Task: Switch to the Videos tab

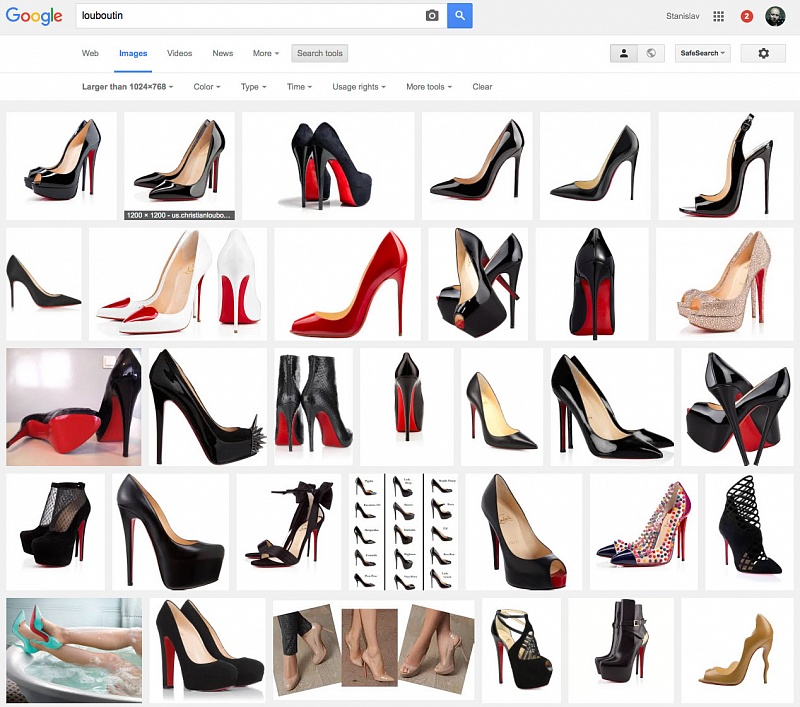Action: (180, 53)
